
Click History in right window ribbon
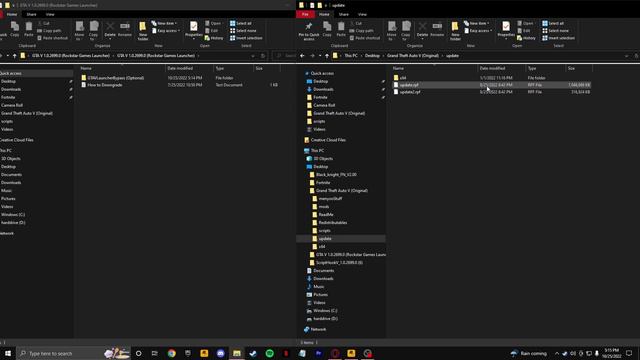click(527, 38)
